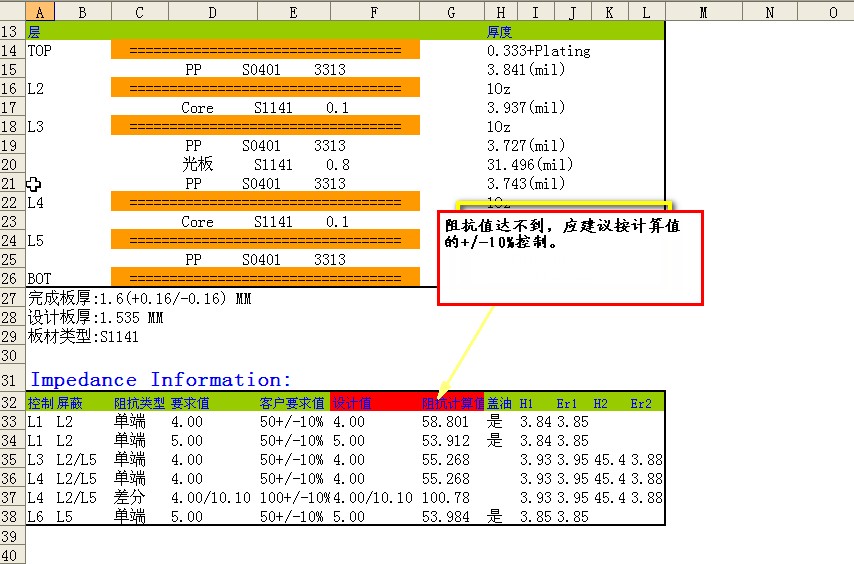Click the 3.841(mil) thickness value
Viewport: 854px width, 564px height.
click(526, 70)
